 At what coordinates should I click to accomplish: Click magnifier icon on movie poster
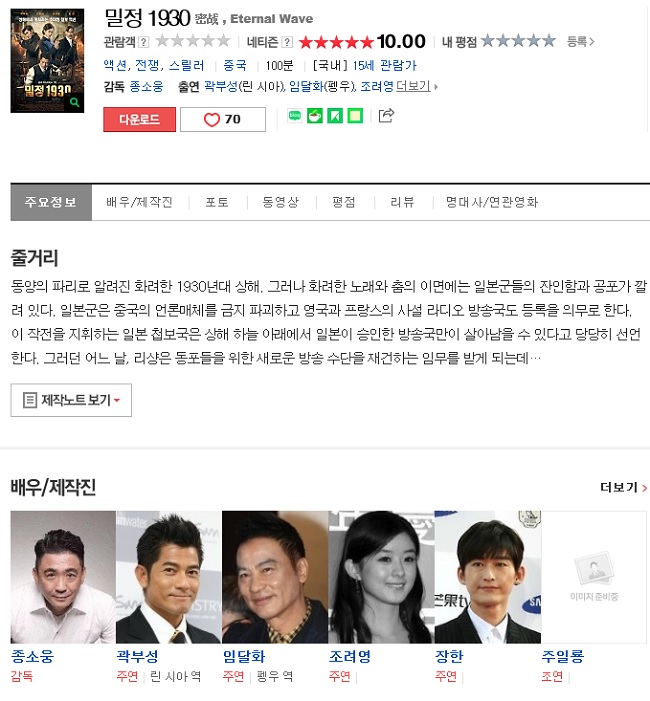[x=75, y=102]
